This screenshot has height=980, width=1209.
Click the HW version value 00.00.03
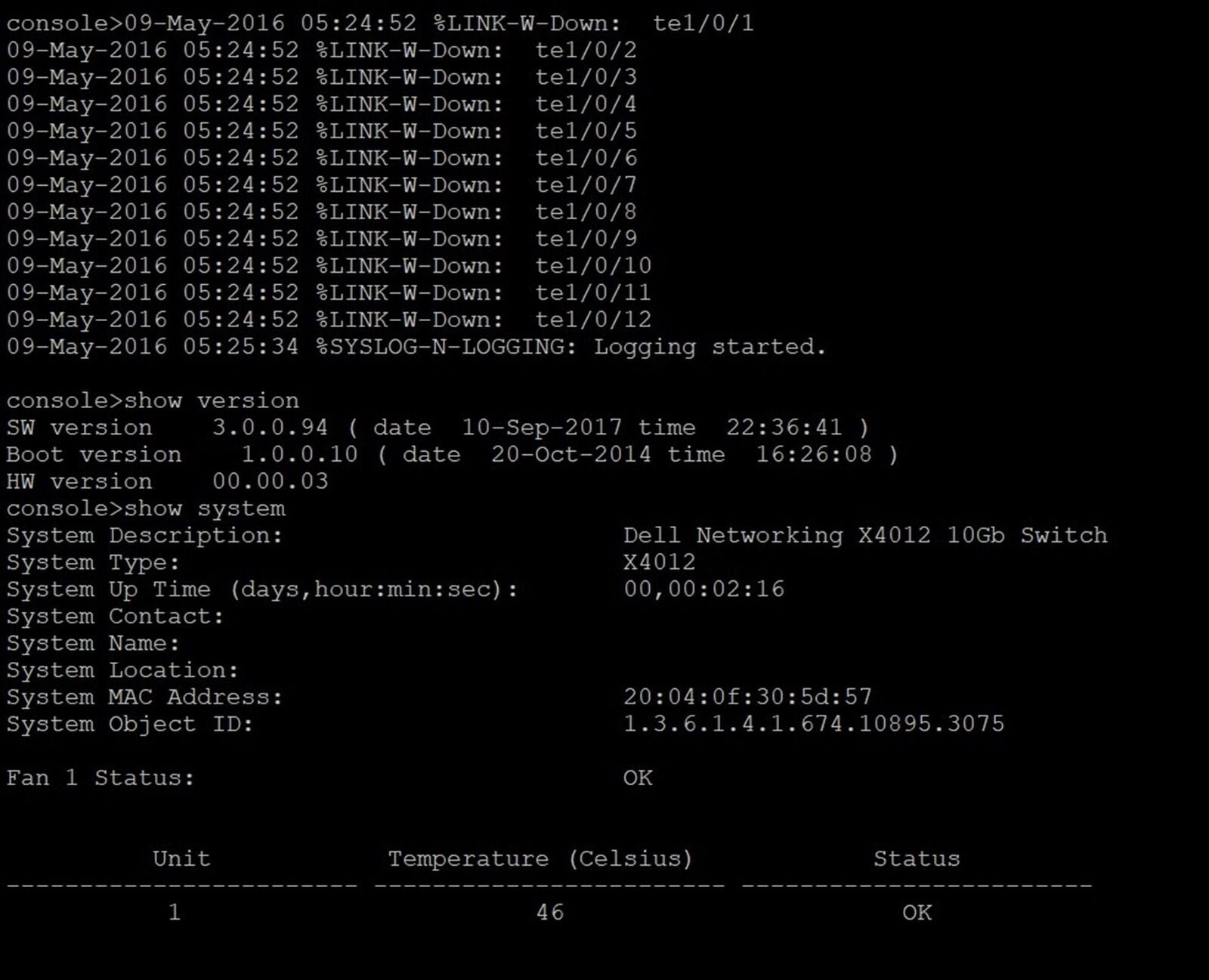coord(271,482)
